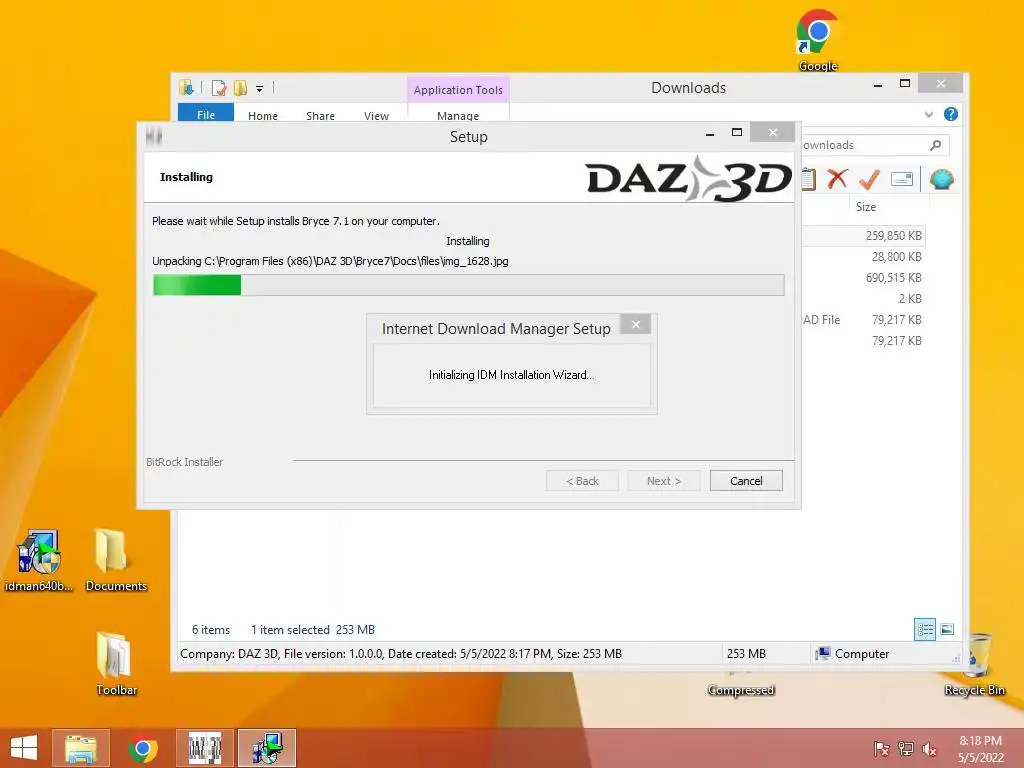The width and height of the screenshot is (1024, 768).
Task: Click the disabled Next button in Setup
Action: (x=664, y=481)
